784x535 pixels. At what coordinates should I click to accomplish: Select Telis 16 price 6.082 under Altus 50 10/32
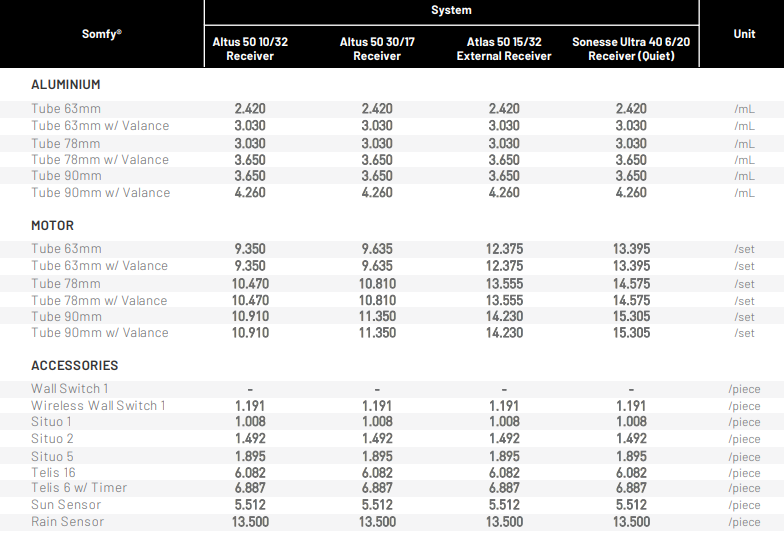250,472
